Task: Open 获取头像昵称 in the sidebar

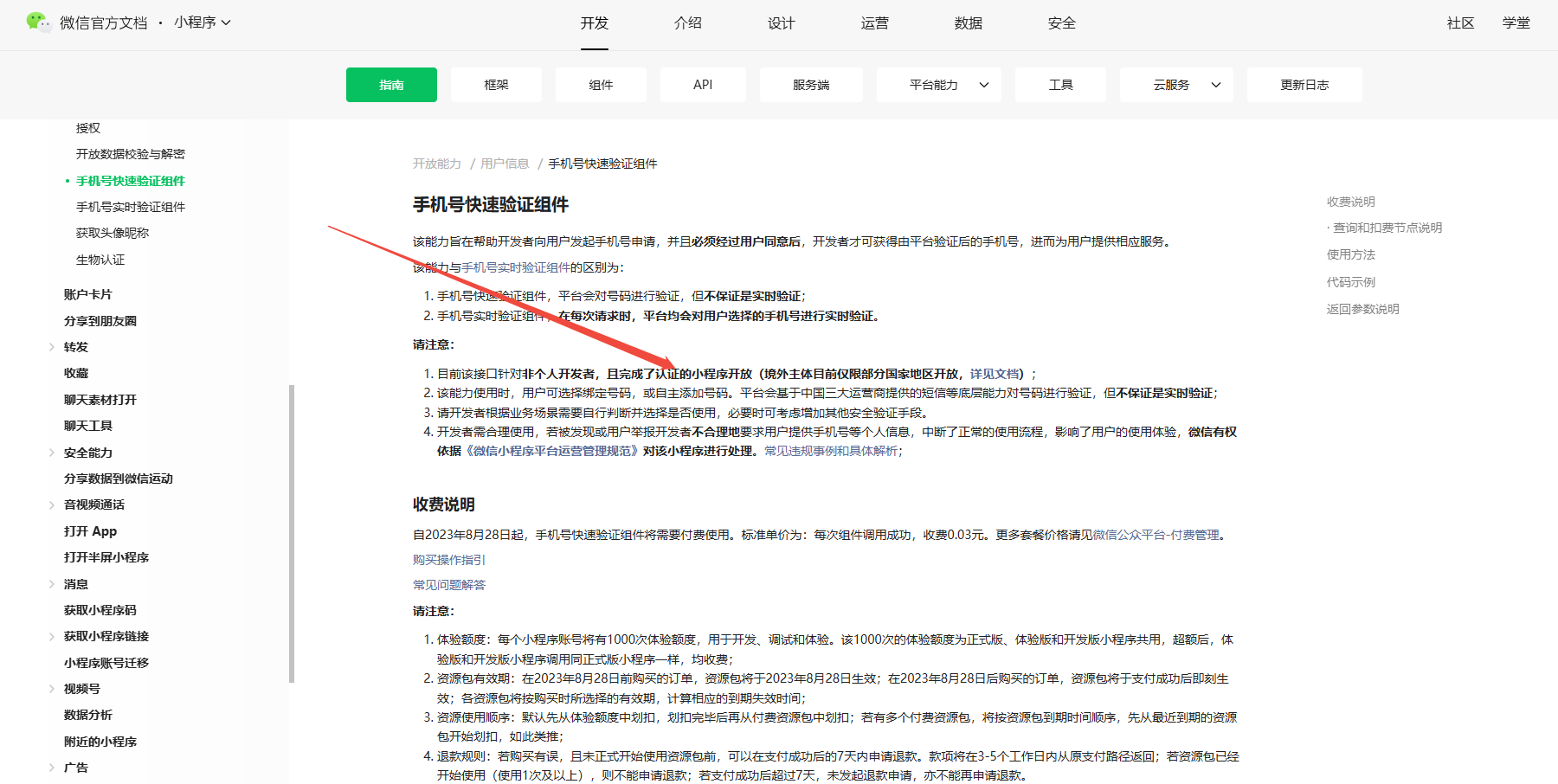Action: click(x=113, y=233)
